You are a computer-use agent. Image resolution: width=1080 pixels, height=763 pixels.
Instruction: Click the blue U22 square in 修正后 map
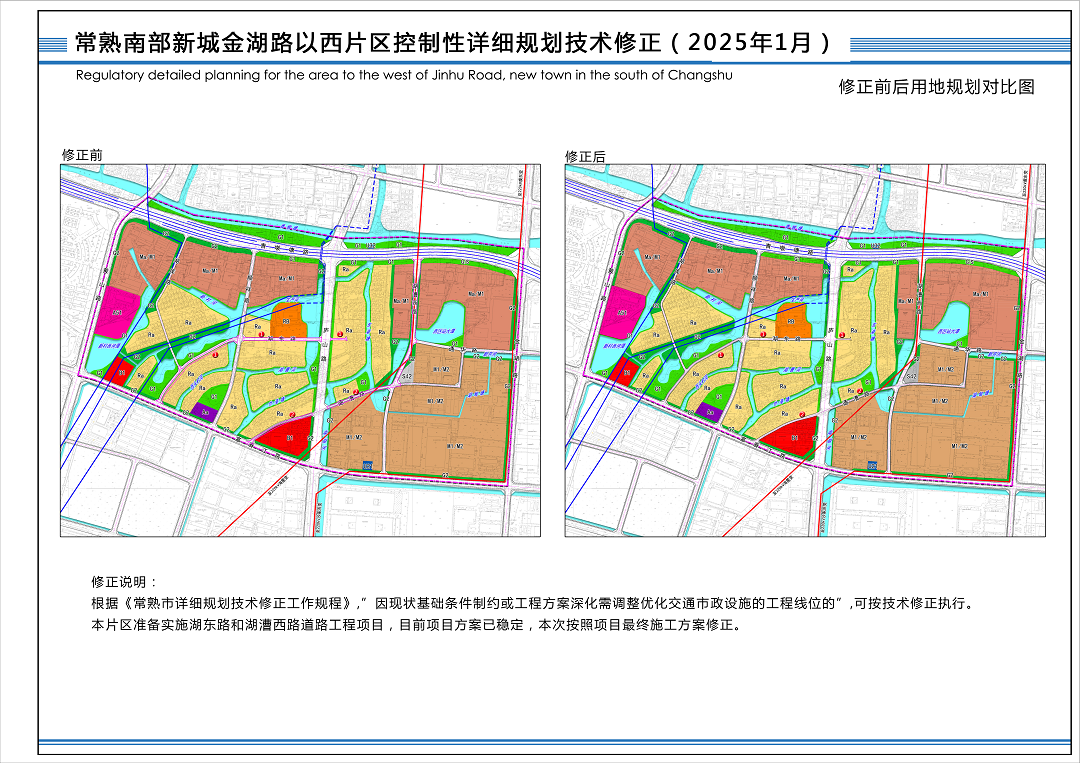tap(872, 465)
